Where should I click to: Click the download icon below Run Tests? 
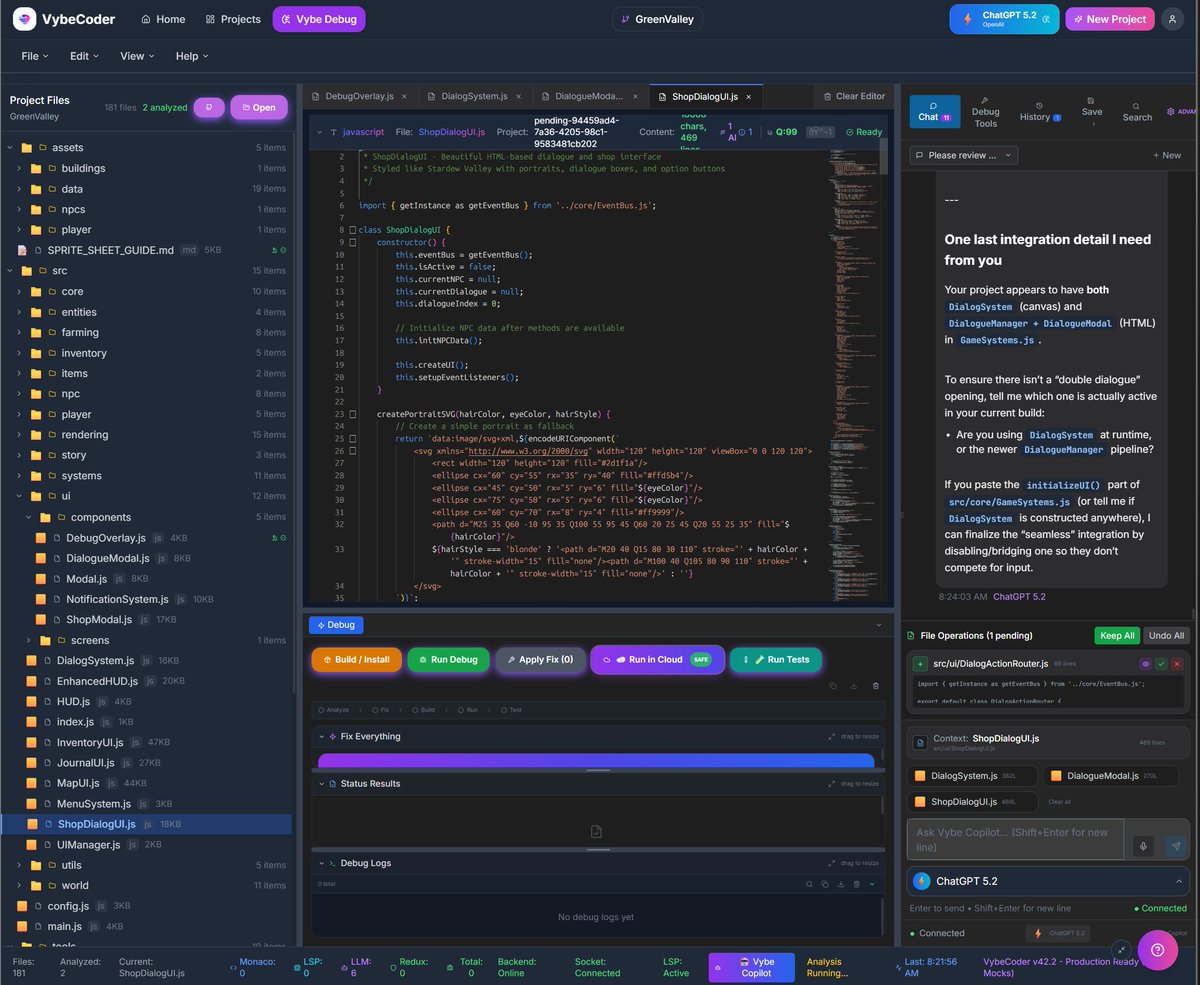click(x=854, y=686)
